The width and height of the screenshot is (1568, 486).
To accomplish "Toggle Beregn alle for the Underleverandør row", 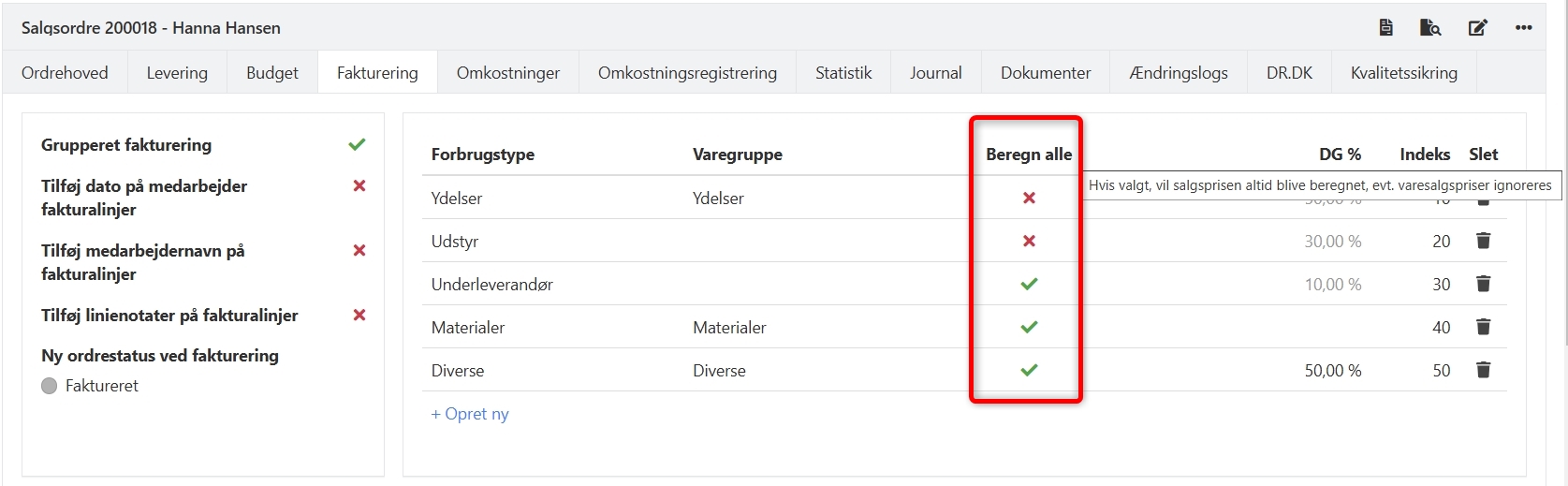I will click(1029, 284).
